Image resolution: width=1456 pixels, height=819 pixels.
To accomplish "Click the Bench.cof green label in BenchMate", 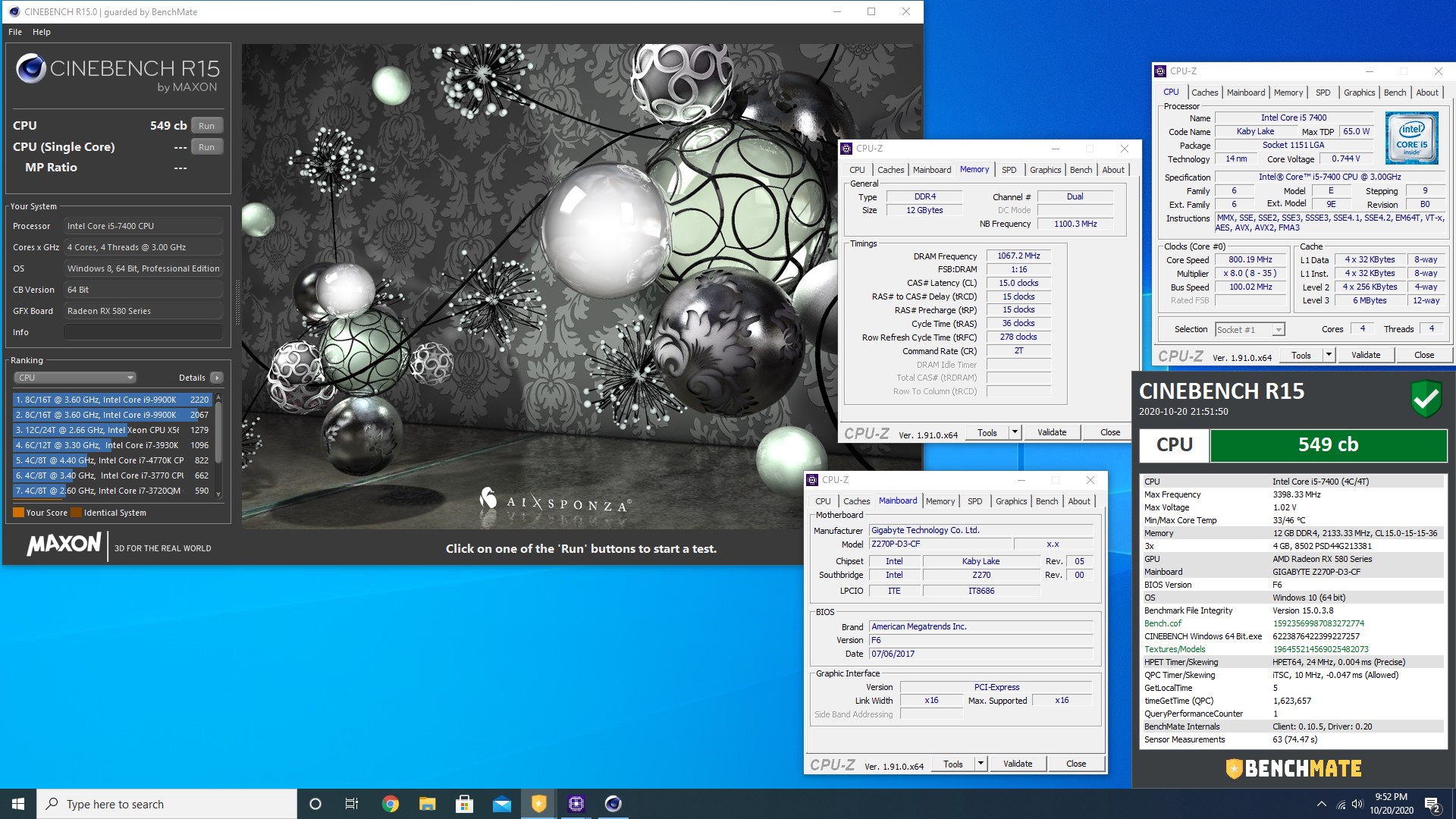I will coord(1163,623).
